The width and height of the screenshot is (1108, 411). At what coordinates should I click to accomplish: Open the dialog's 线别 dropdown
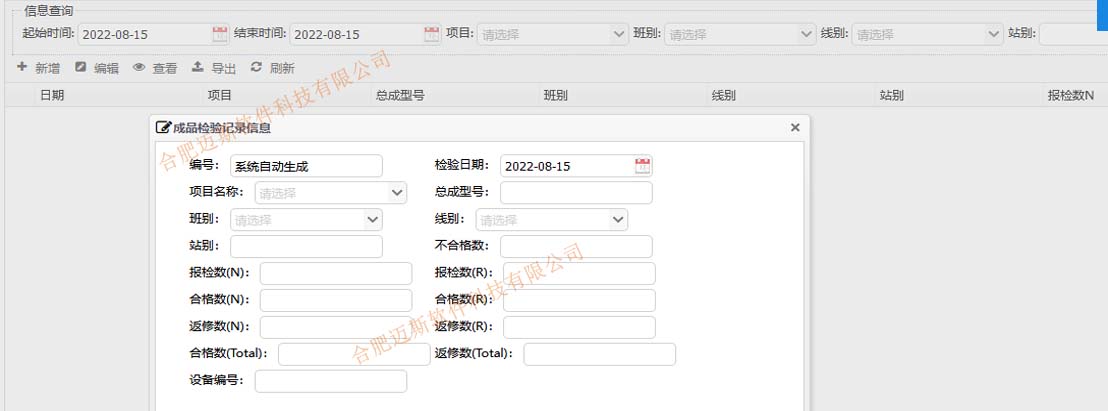[x=618, y=220]
